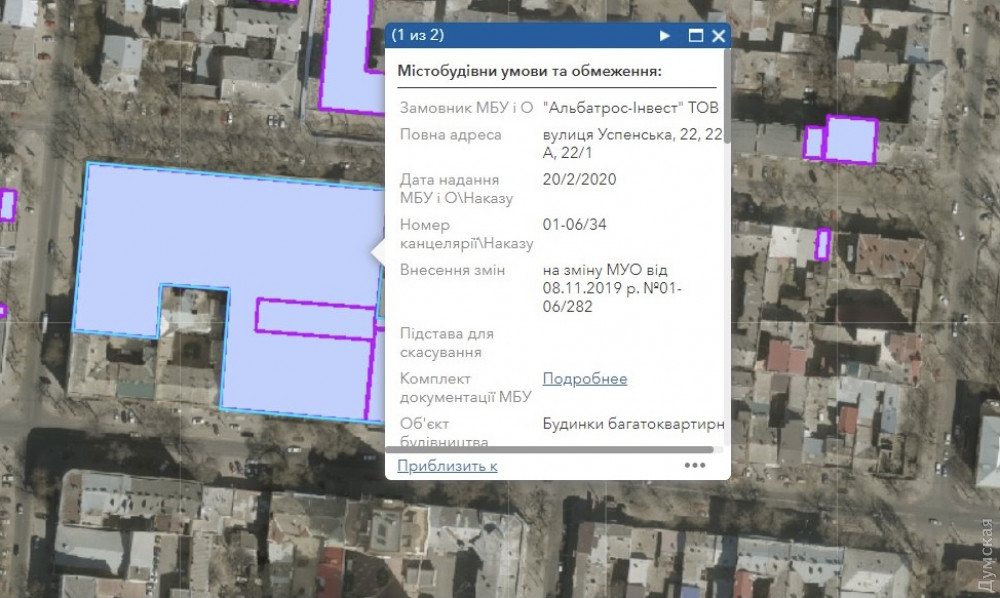This screenshot has width=1000, height=598.
Task: Click the order number value 01-06/34
Action: point(574,224)
